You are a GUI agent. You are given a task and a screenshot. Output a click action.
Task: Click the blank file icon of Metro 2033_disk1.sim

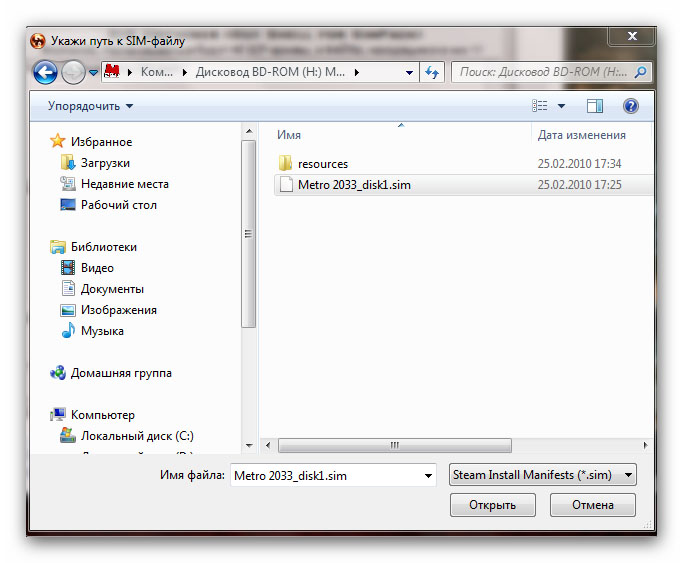(286, 184)
